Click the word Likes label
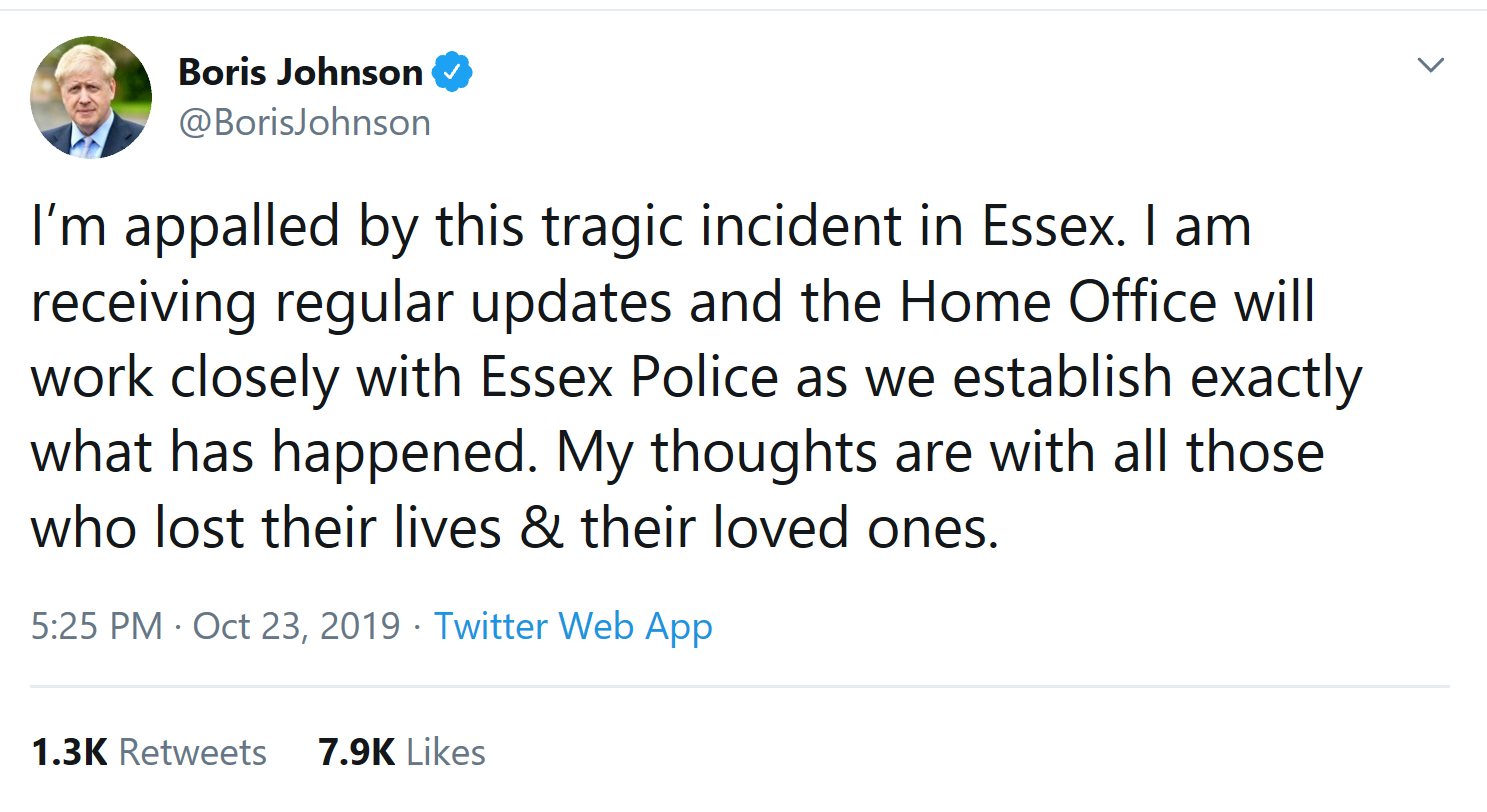Viewport: 1487px width, 812px height. click(446, 752)
